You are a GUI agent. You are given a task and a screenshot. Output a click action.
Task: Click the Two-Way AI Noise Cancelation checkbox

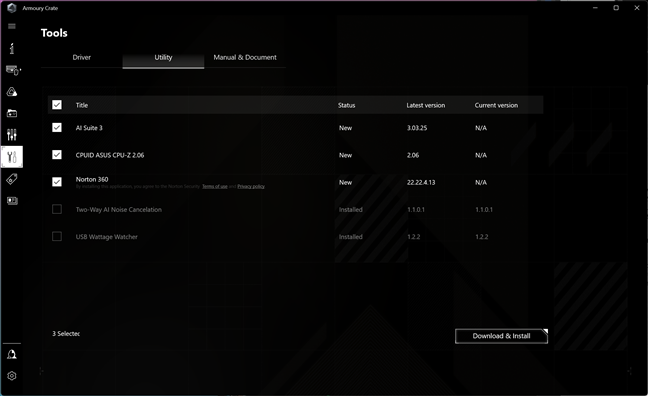(57, 209)
